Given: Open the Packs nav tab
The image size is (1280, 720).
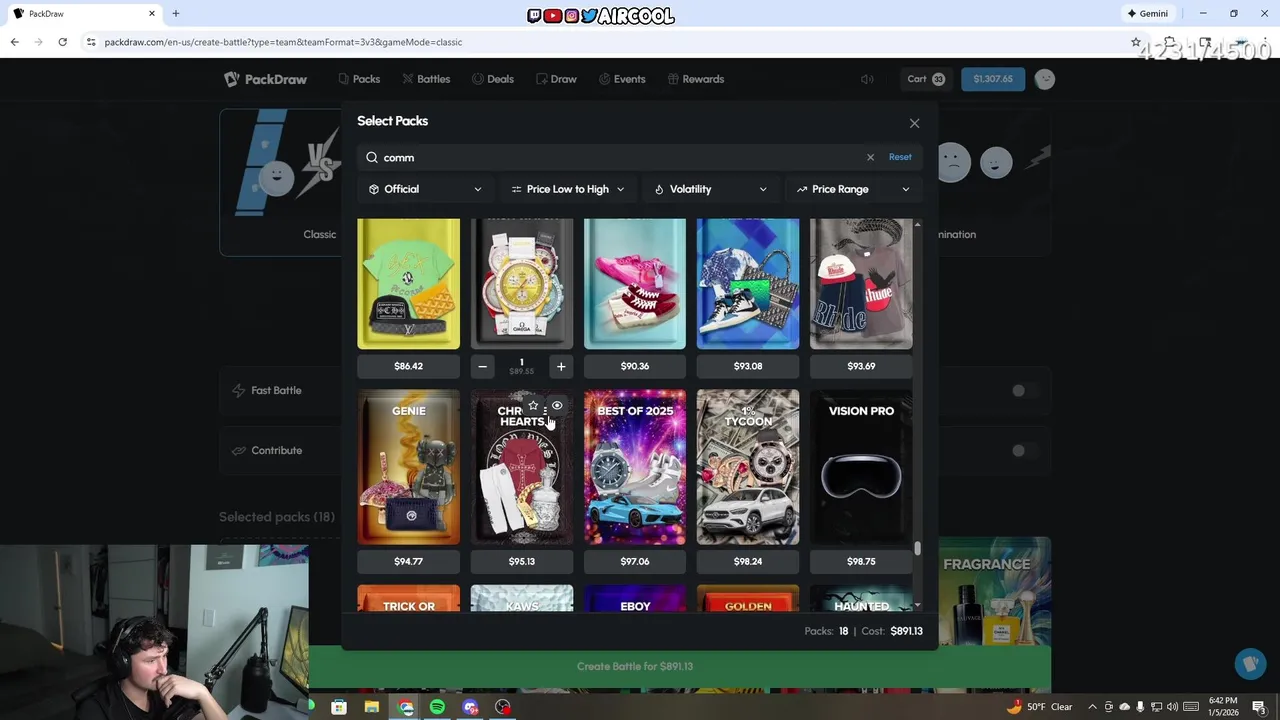Looking at the screenshot, I should click(359, 79).
